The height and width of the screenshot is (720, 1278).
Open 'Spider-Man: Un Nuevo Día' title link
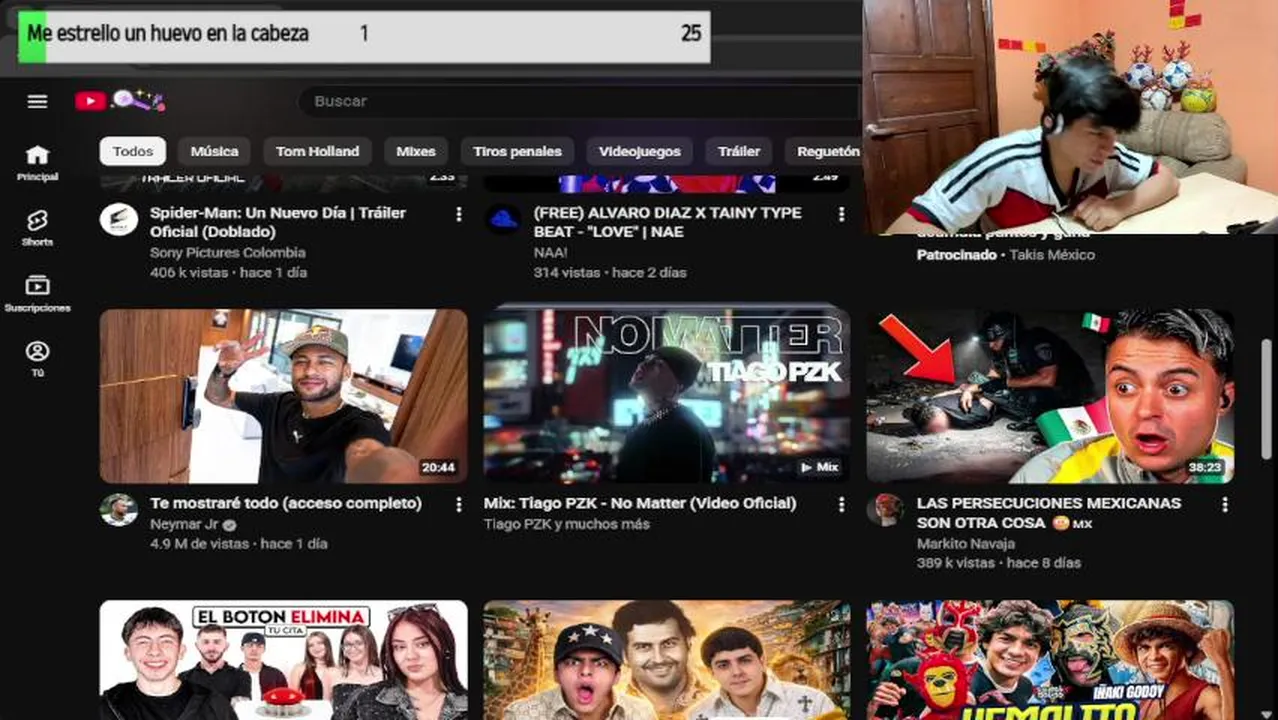(278, 222)
